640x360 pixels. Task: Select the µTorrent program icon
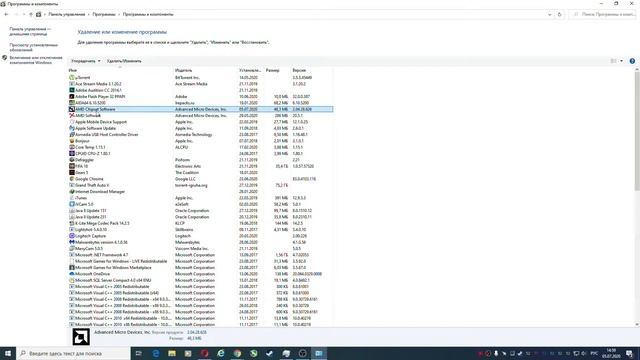coord(72,78)
